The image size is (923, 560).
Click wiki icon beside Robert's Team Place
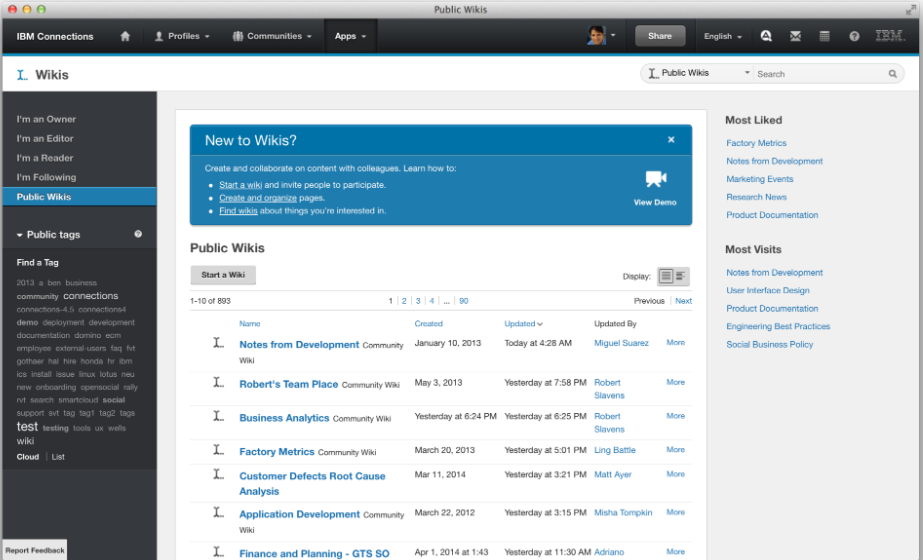pos(218,382)
